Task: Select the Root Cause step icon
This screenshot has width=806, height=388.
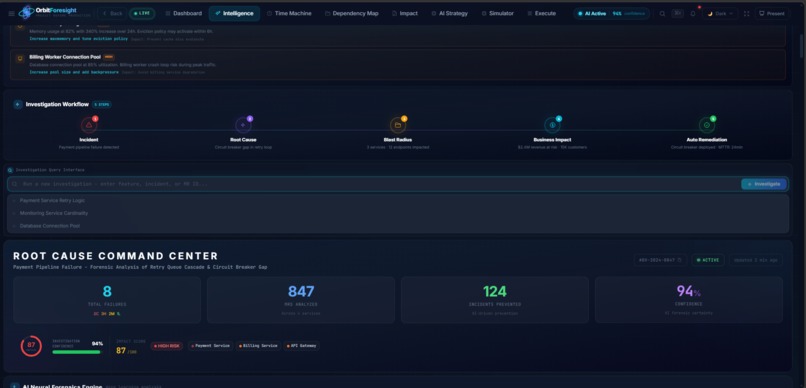Action: point(243,125)
